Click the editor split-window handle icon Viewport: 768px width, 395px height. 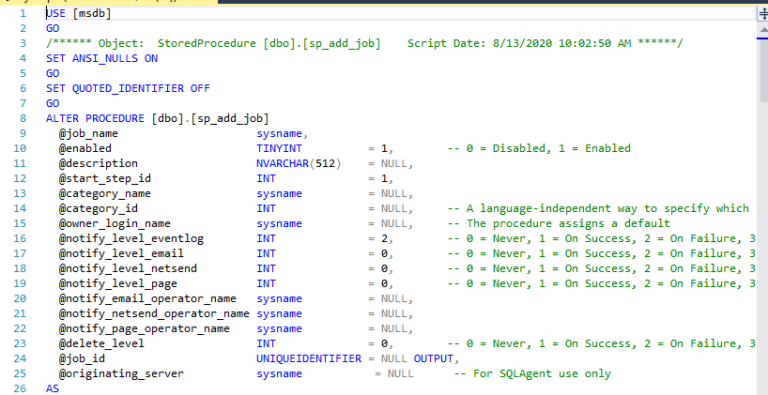click(x=763, y=14)
